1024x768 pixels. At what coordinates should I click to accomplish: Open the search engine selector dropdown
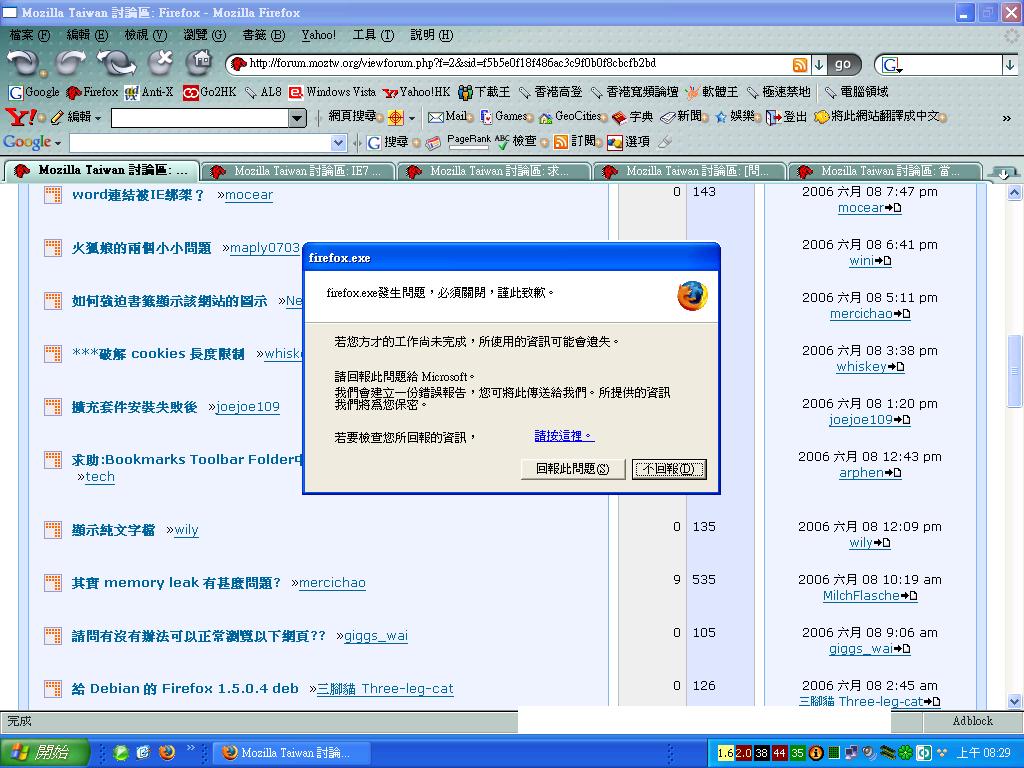click(x=892, y=65)
